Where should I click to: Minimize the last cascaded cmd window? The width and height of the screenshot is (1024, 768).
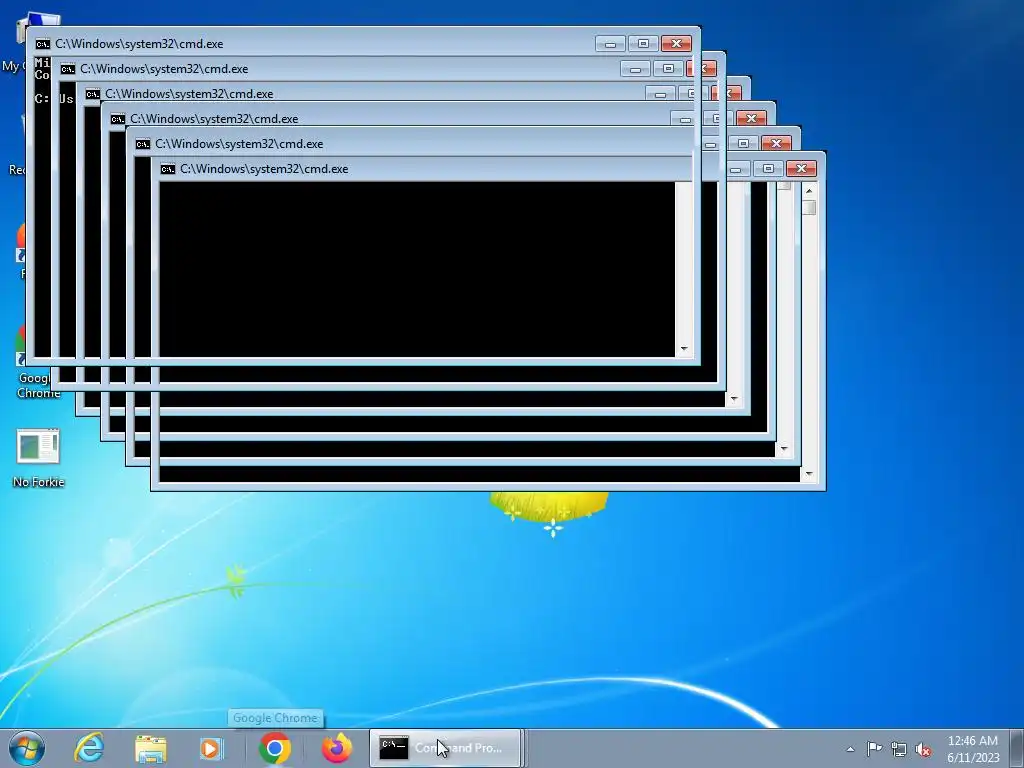pyautogui.click(x=736, y=169)
